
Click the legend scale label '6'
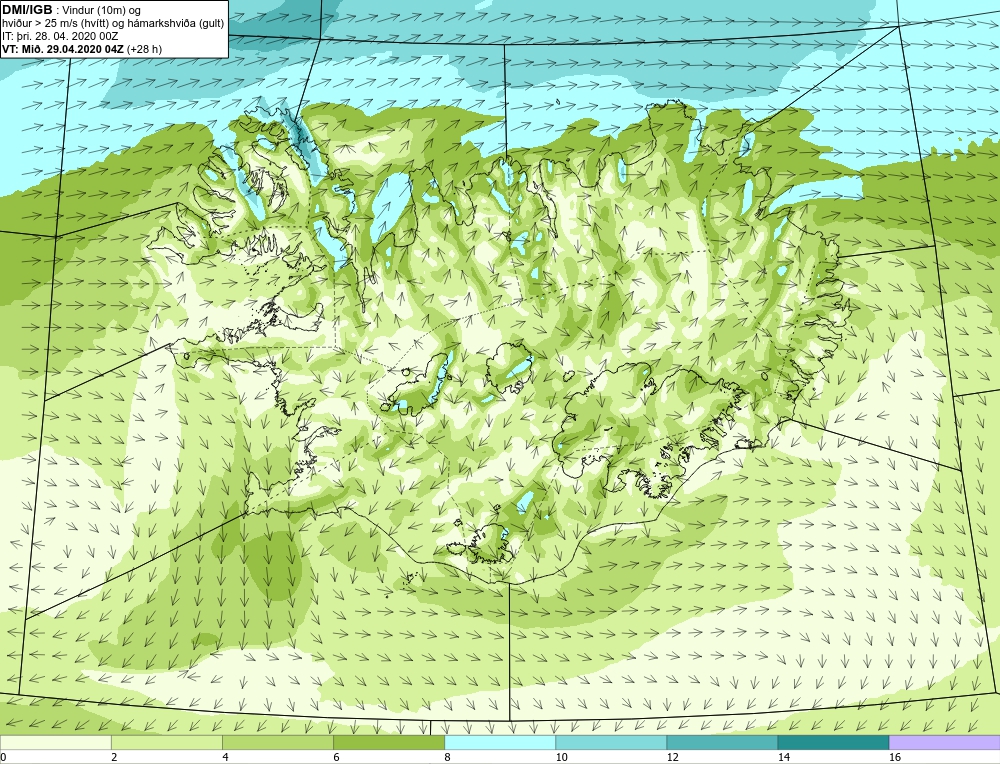tap(336, 757)
